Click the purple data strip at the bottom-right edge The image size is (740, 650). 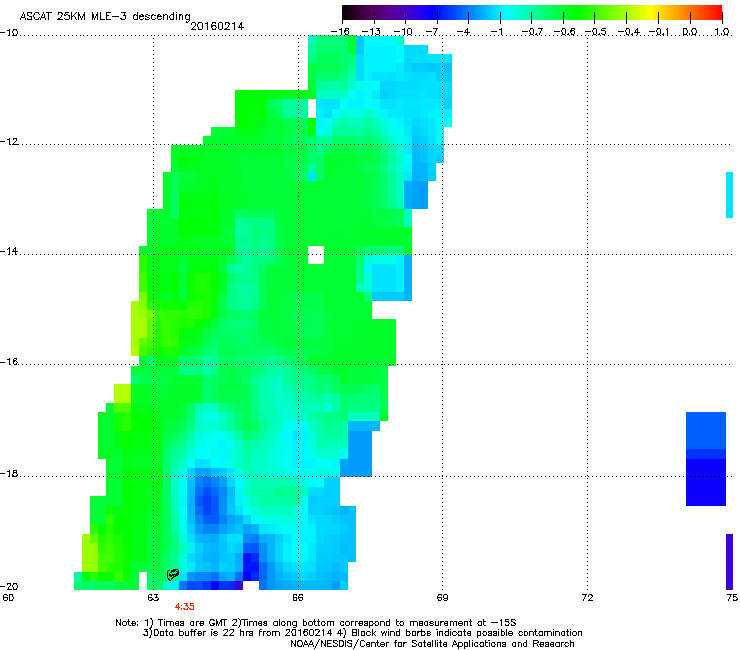point(729,562)
